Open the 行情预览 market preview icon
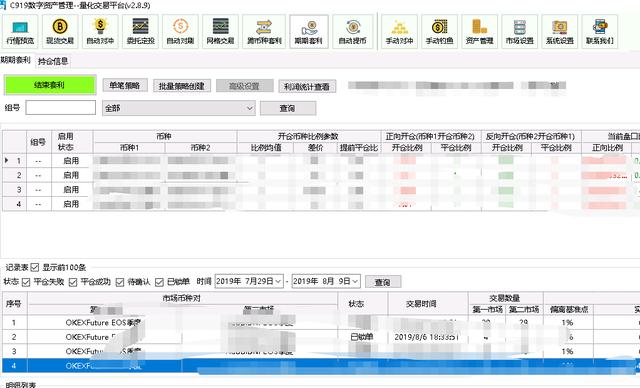640x388 pixels. coord(20,31)
